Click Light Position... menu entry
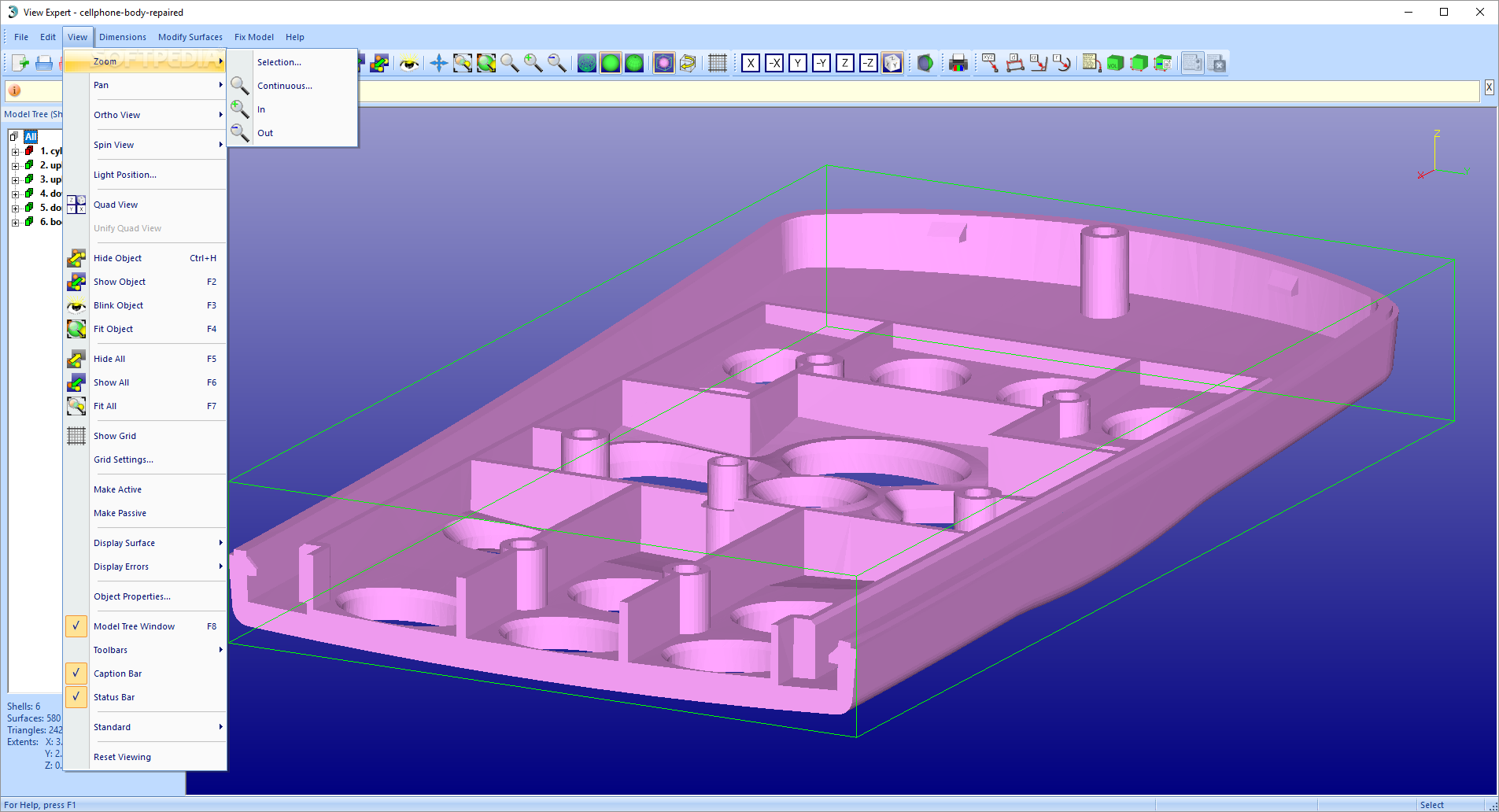The width and height of the screenshot is (1499, 812). (x=145, y=175)
